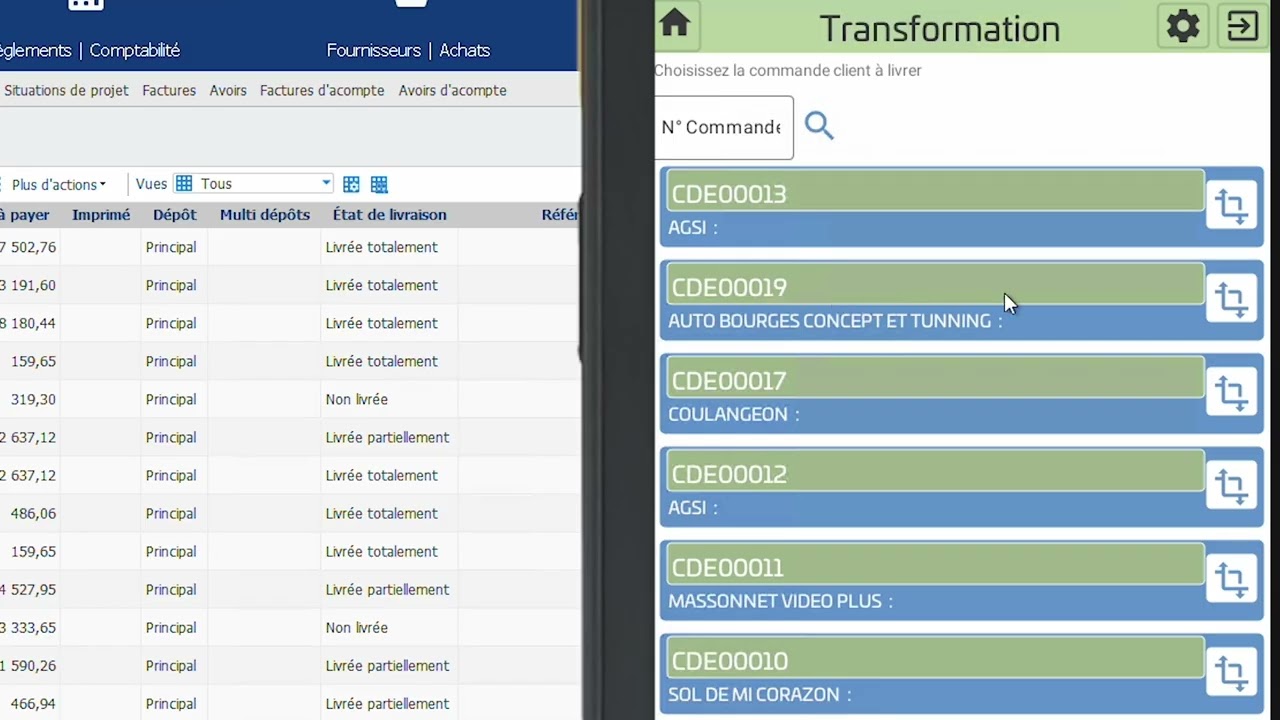This screenshot has height=720, width=1280.
Task: Click Non livrée in the 333,65 row
Action: (x=356, y=627)
